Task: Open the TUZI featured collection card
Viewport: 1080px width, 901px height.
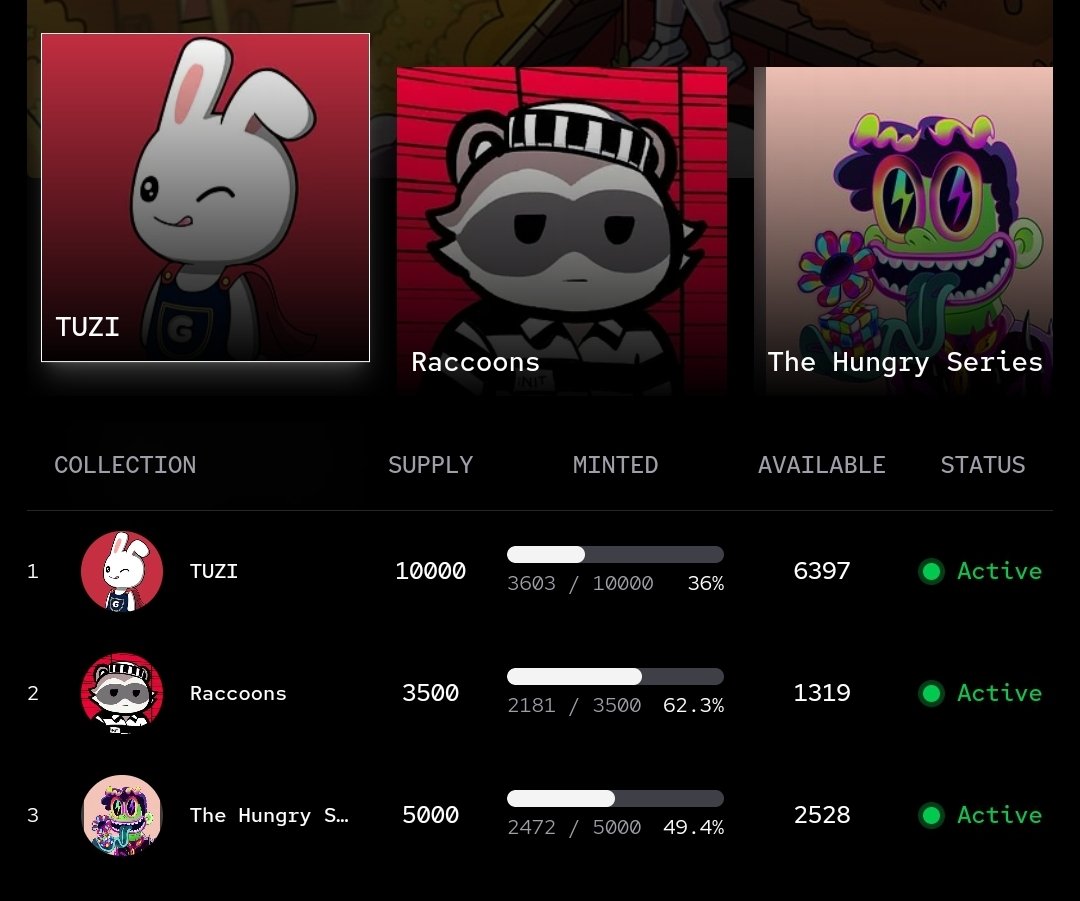Action: pos(205,197)
